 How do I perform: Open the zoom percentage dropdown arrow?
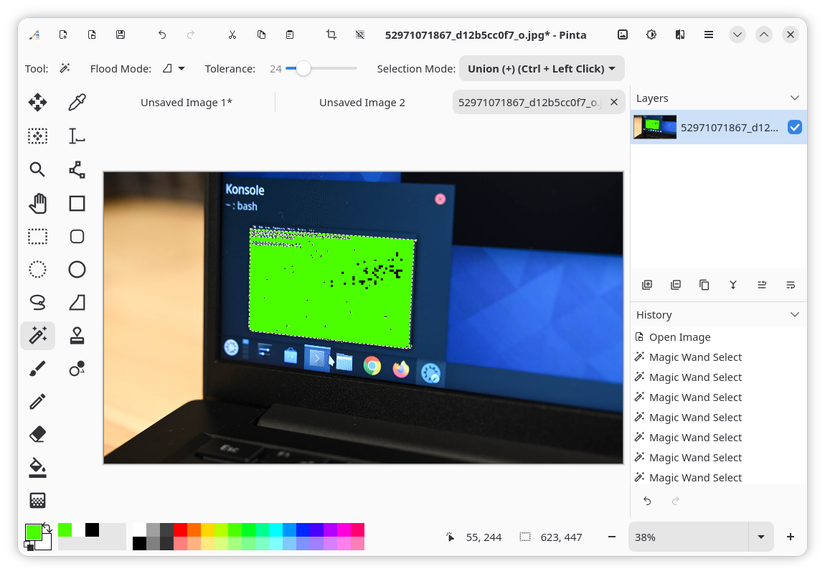[x=761, y=537]
